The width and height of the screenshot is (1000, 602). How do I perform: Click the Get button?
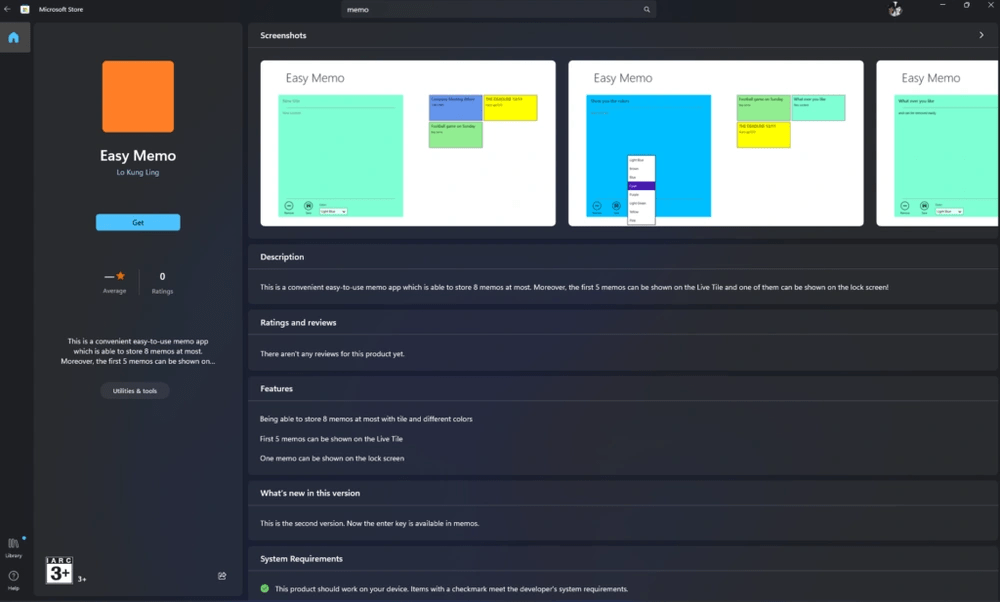138,222
